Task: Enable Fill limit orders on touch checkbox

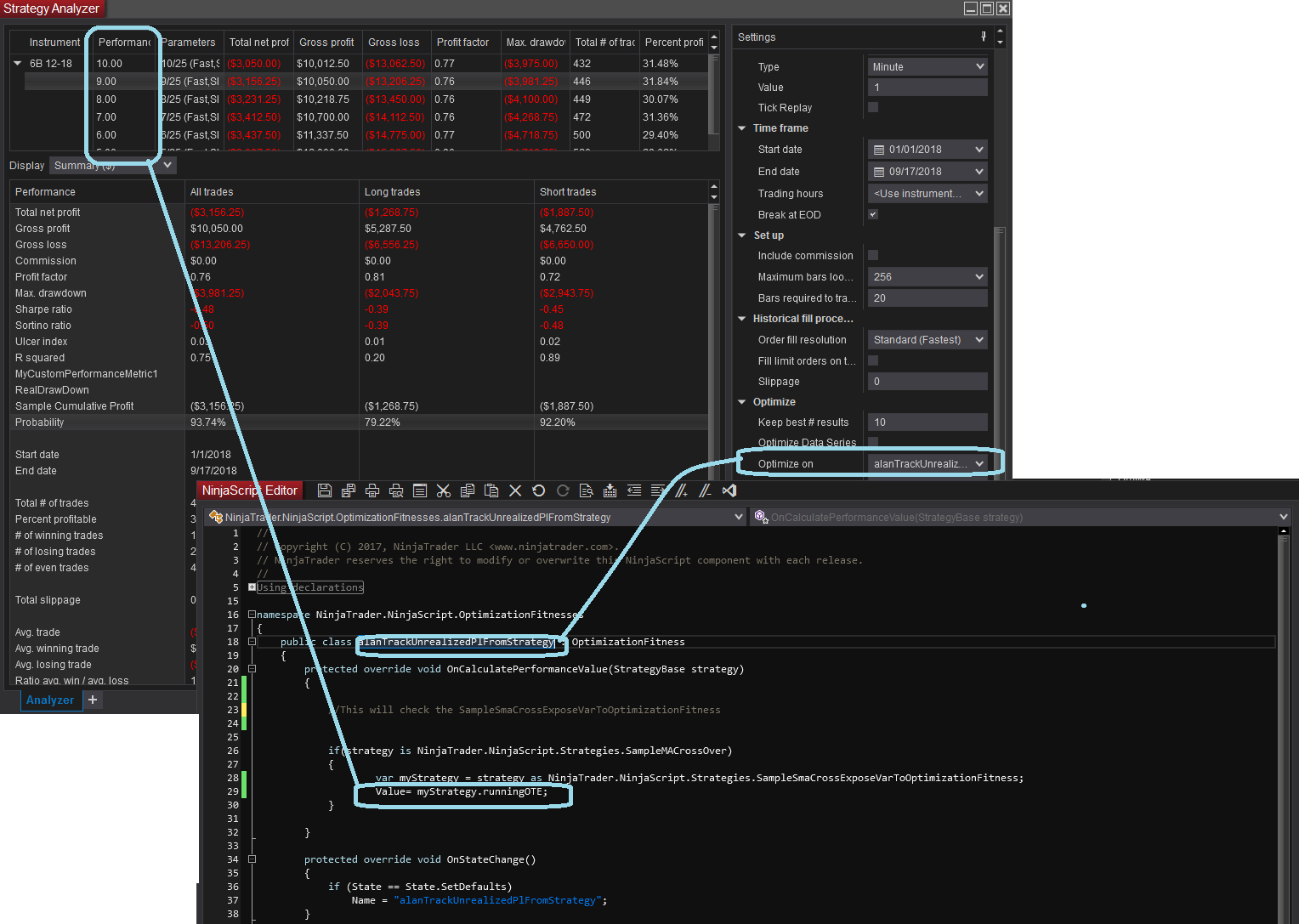Action: point(873,360)
